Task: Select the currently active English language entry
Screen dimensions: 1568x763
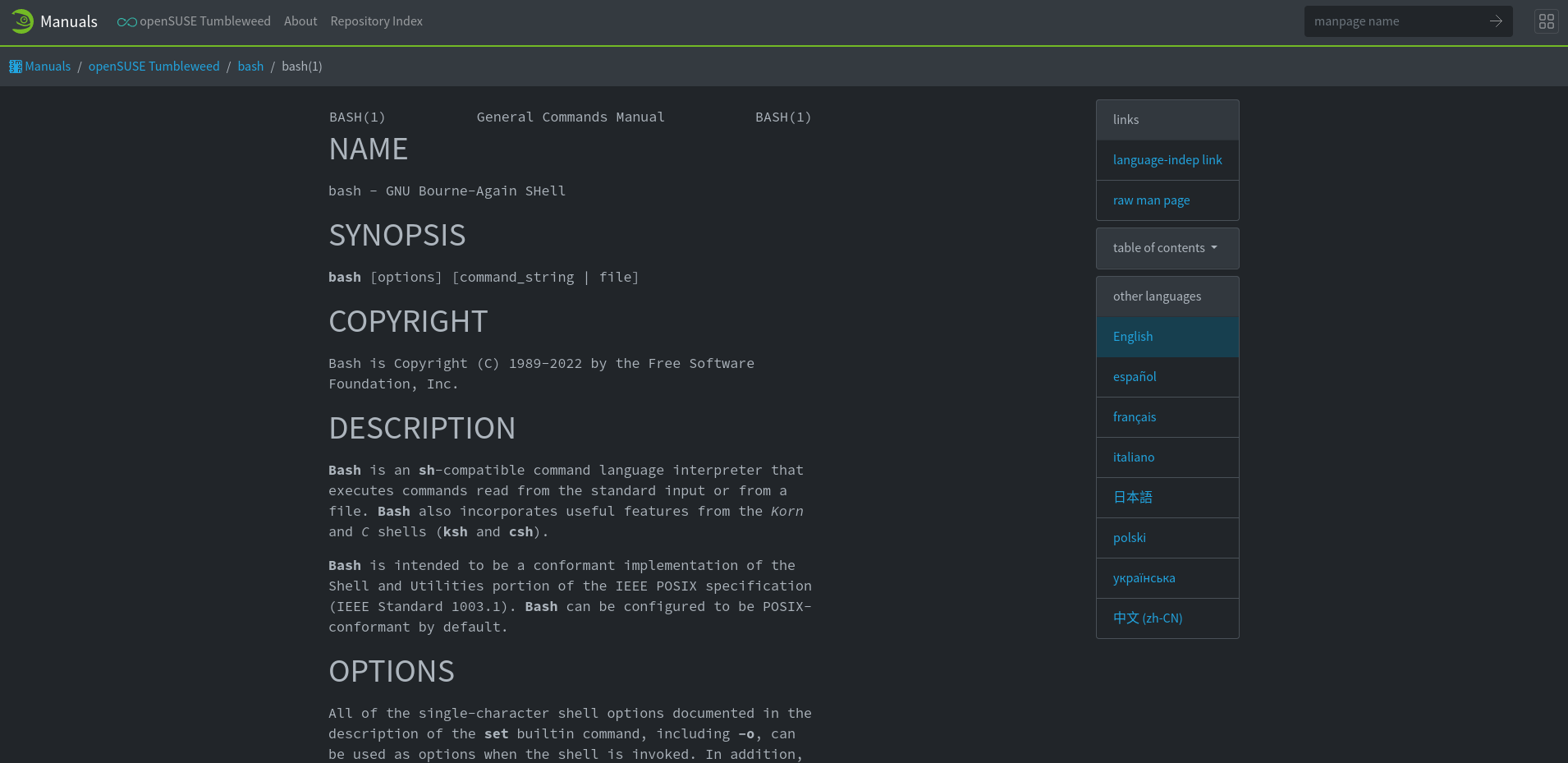Action: [1132, 337]
